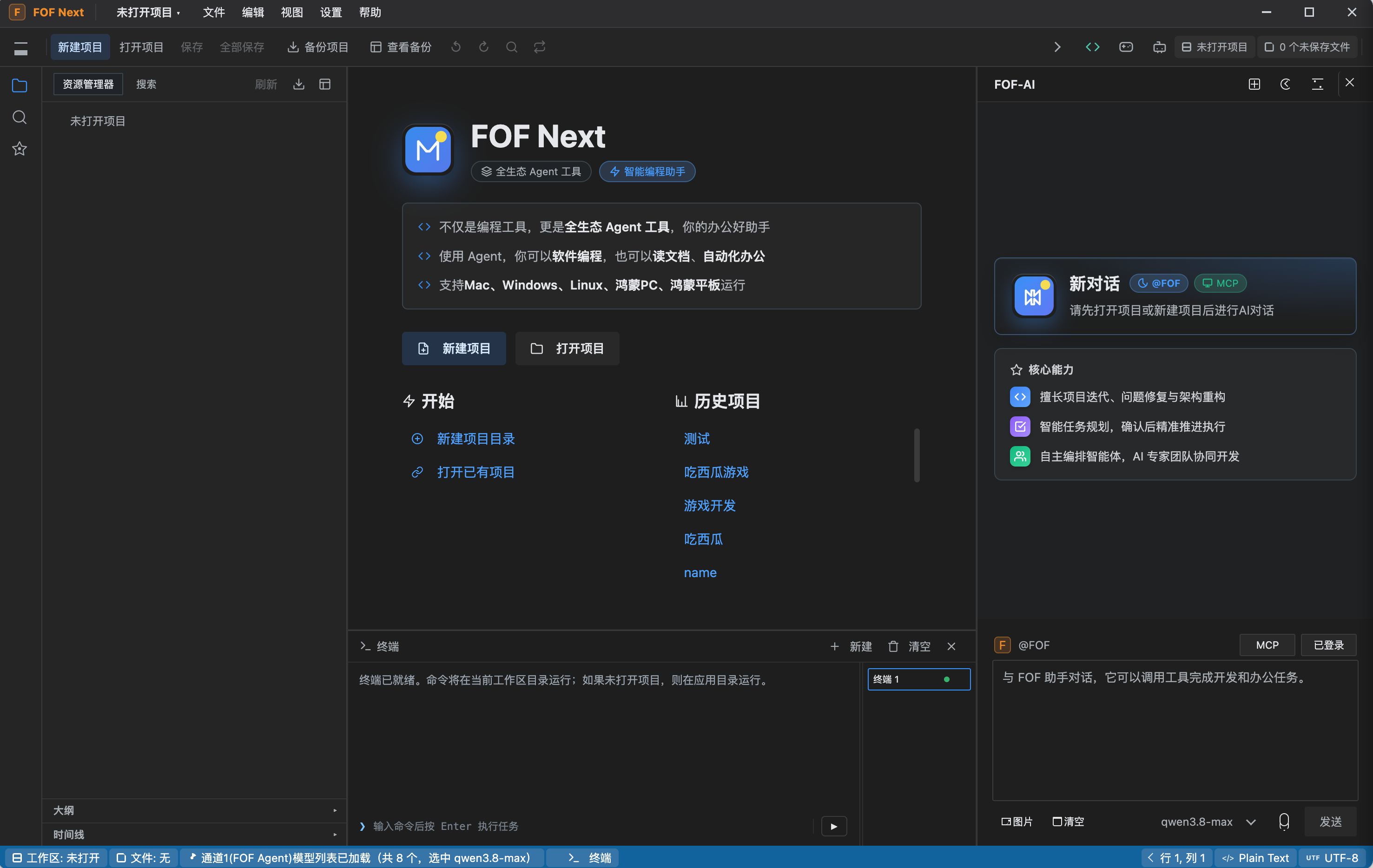Click the redo icon in toolbar

coord(483,47)
